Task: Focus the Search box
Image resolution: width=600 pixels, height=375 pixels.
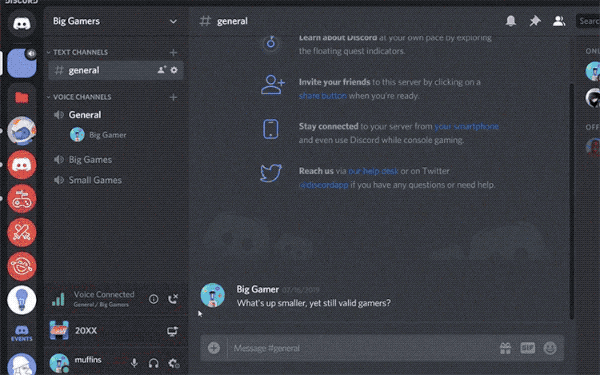Action: pyautogui.click(x=588, y=21)
